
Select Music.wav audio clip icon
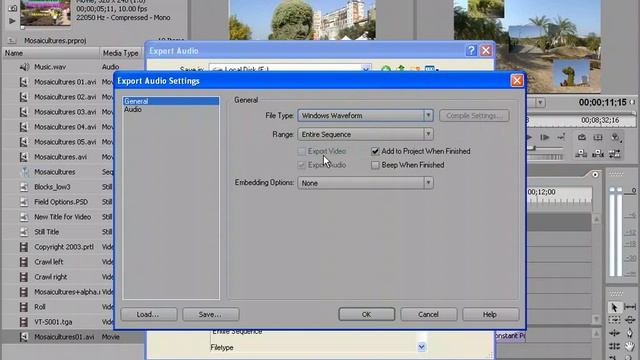pos(24,67)
